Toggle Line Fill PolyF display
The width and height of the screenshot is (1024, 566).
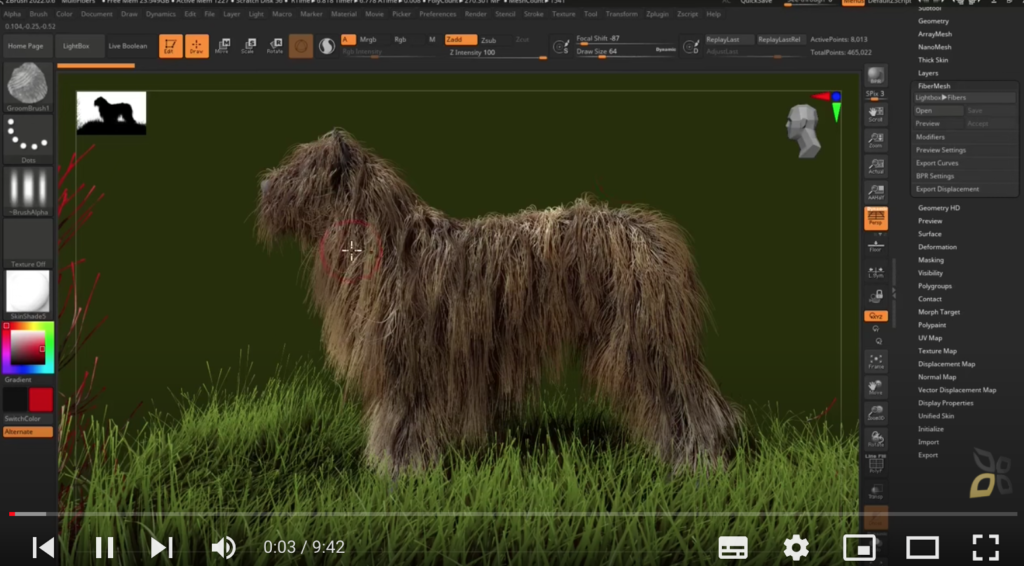pos(875,464)
